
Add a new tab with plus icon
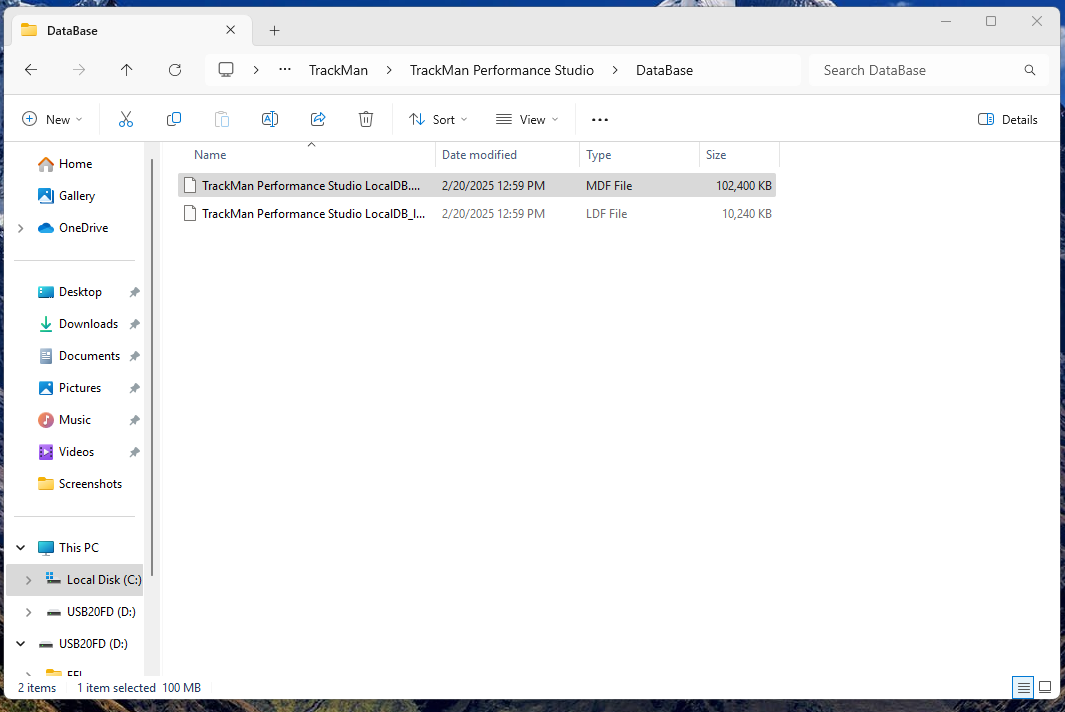point(274,31)
